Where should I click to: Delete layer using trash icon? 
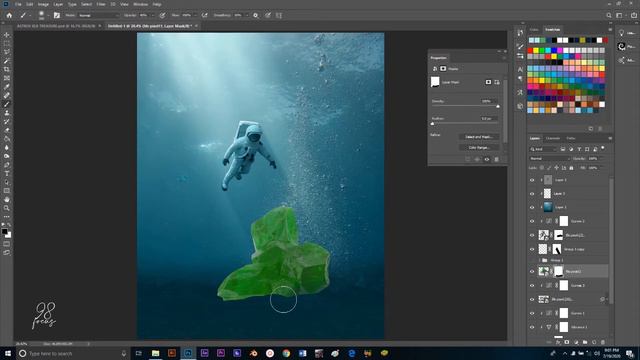[603, 342]
